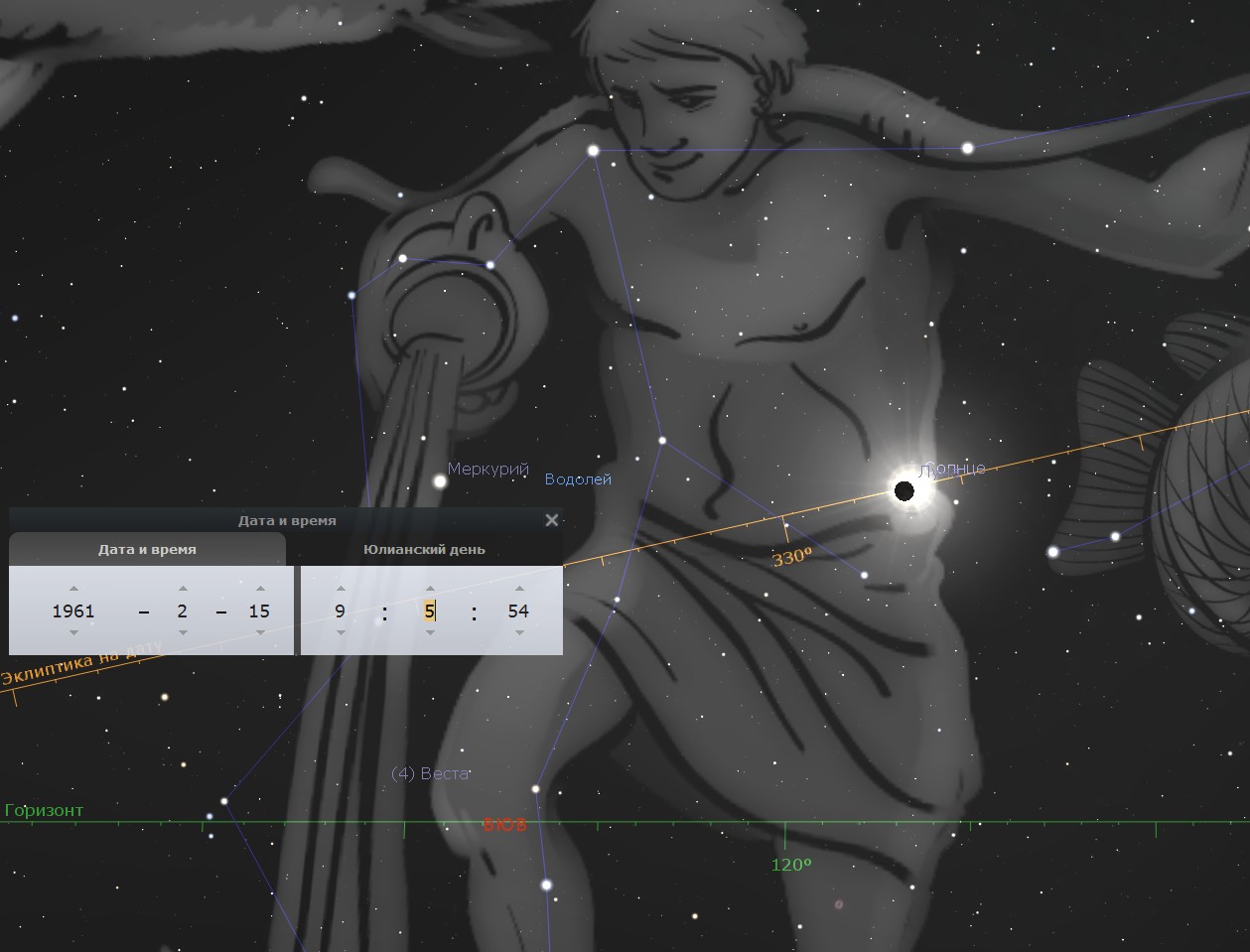Click the month field showing 2
This screenshot has width=1250, height=952.
pos(183,611)
